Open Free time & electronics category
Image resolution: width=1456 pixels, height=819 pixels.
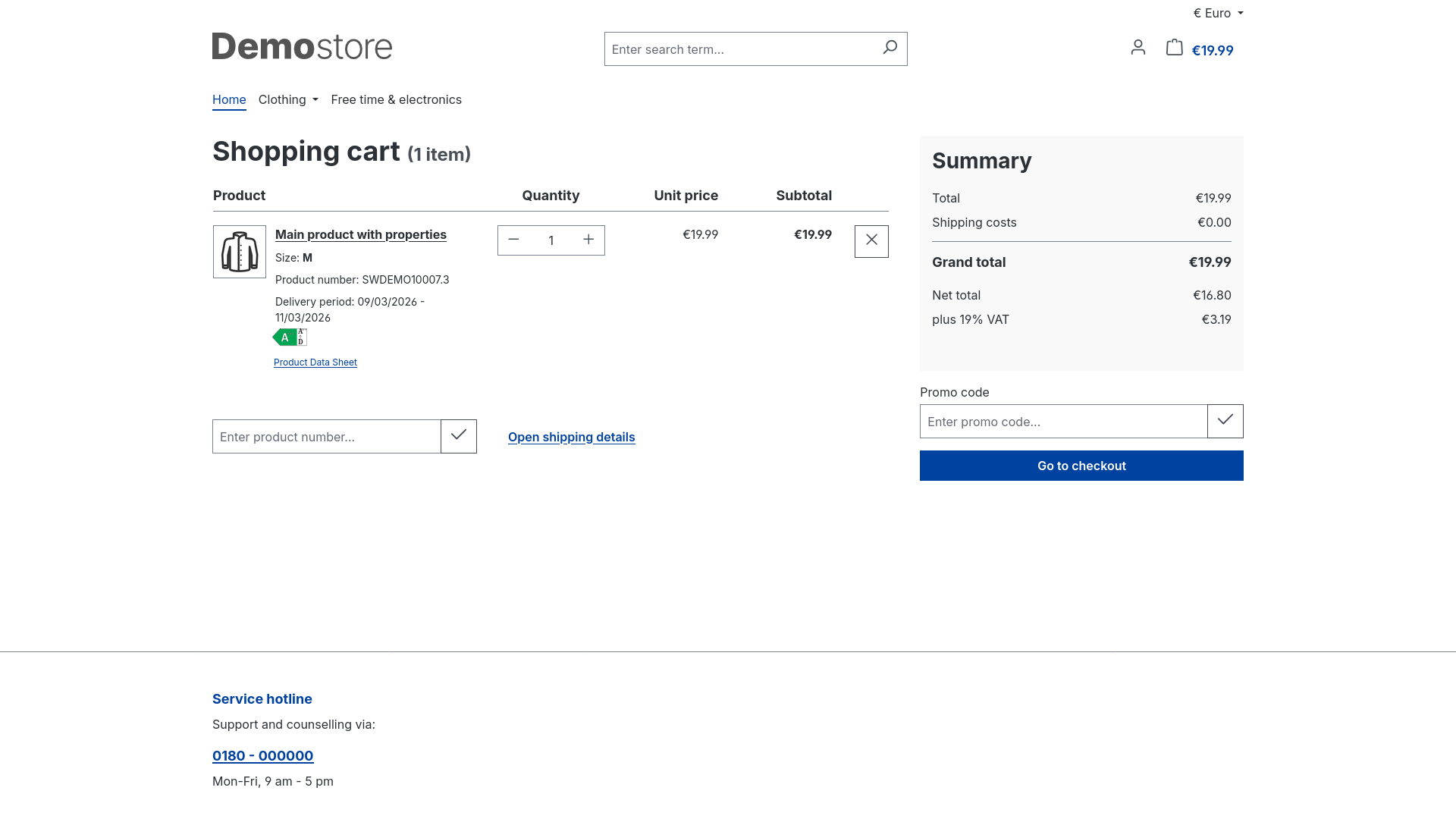click(x=396, y=99)
